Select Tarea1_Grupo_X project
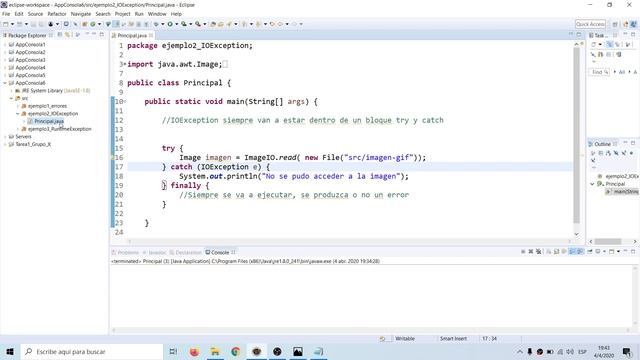The height and width of the screenshot is (360, 640). coord(33,144)
